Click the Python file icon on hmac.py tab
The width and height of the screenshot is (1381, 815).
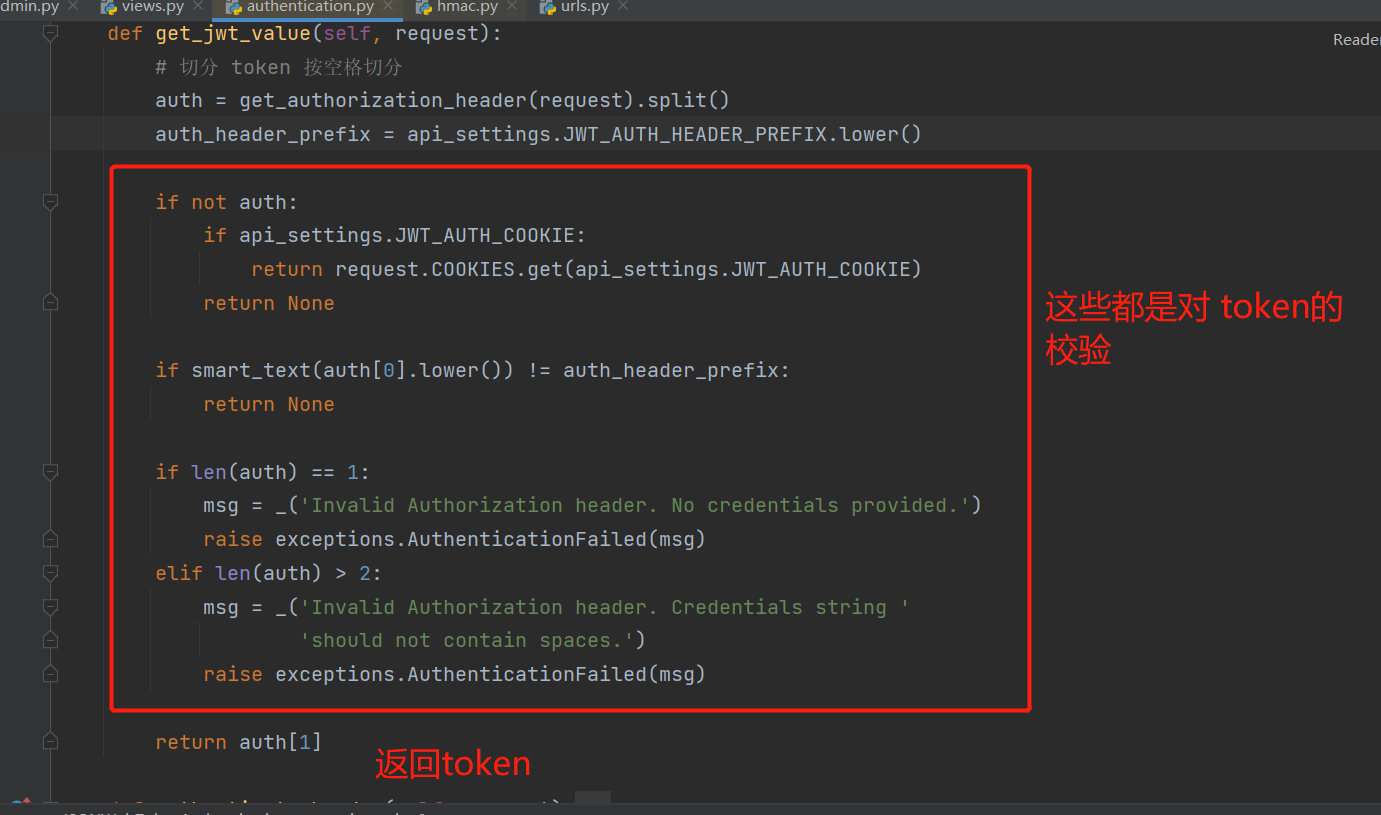(x=424, y=7)
